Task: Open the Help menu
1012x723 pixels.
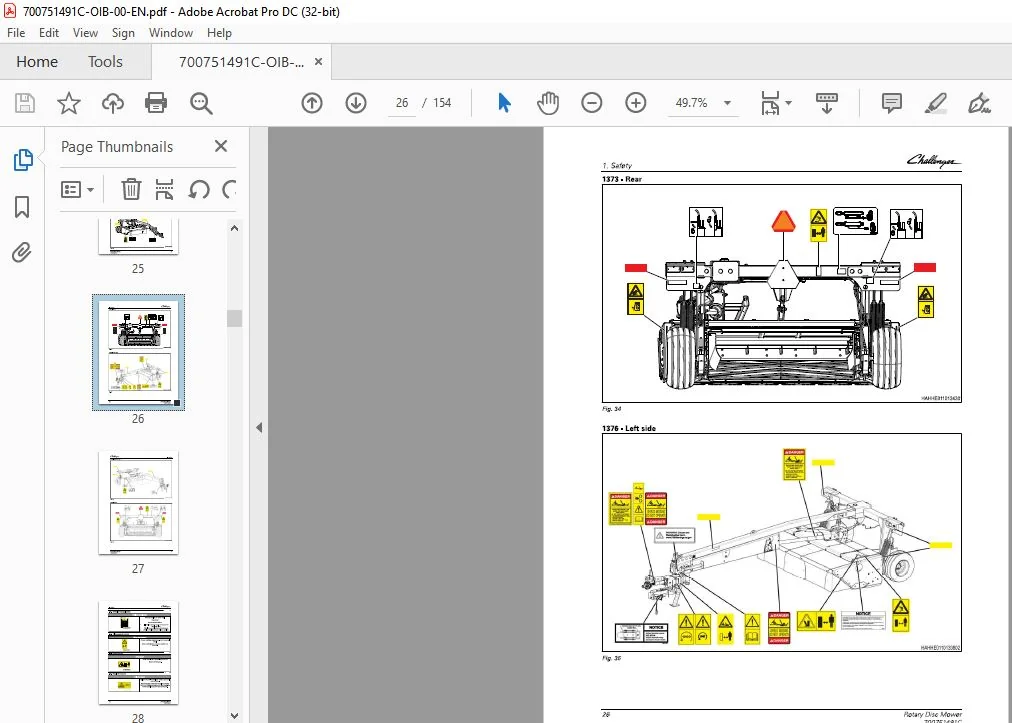Action: [219, 33]
